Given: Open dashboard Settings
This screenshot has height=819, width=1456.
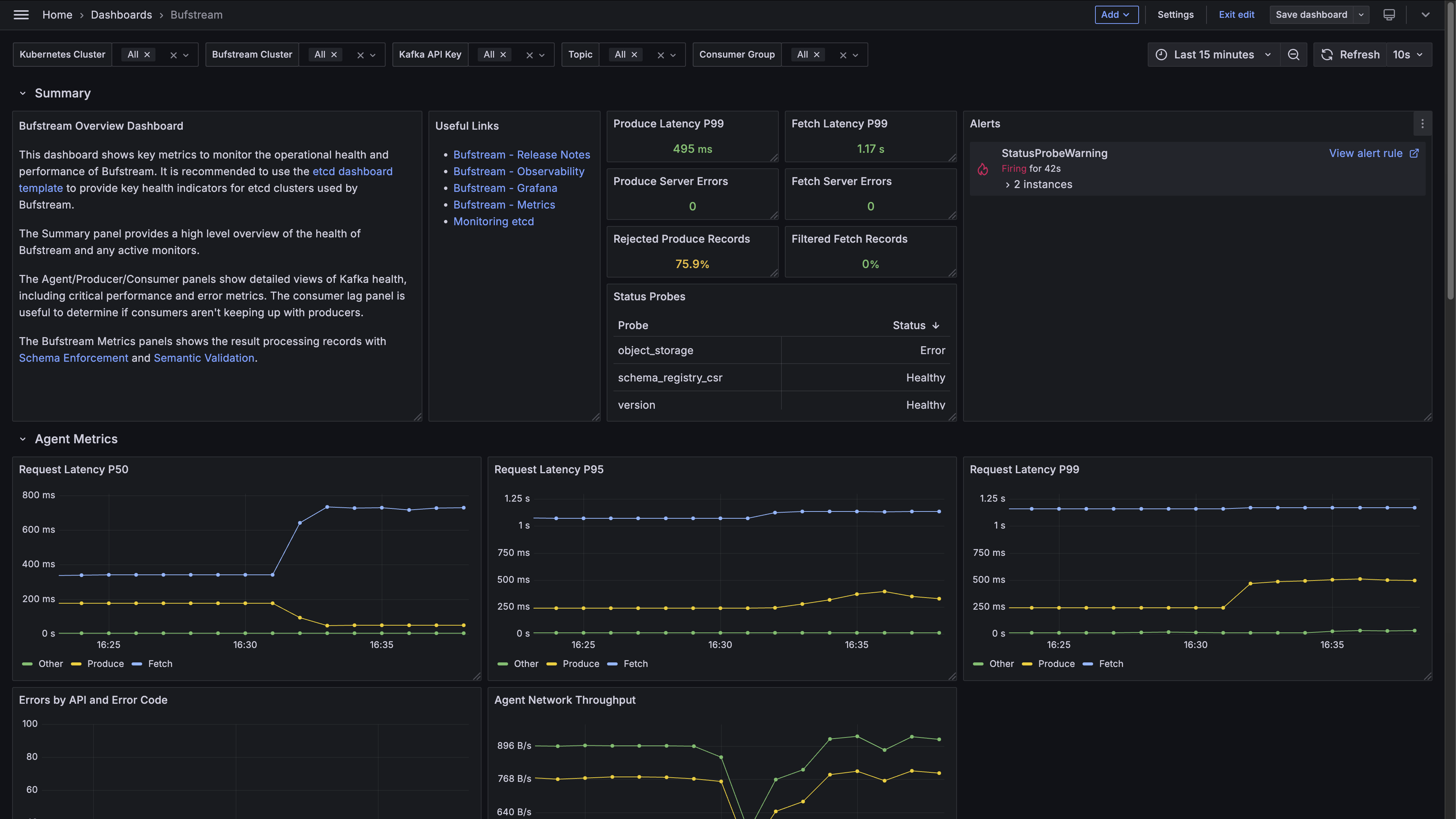Looking at the screenshot, I should tap(1175, 15).
